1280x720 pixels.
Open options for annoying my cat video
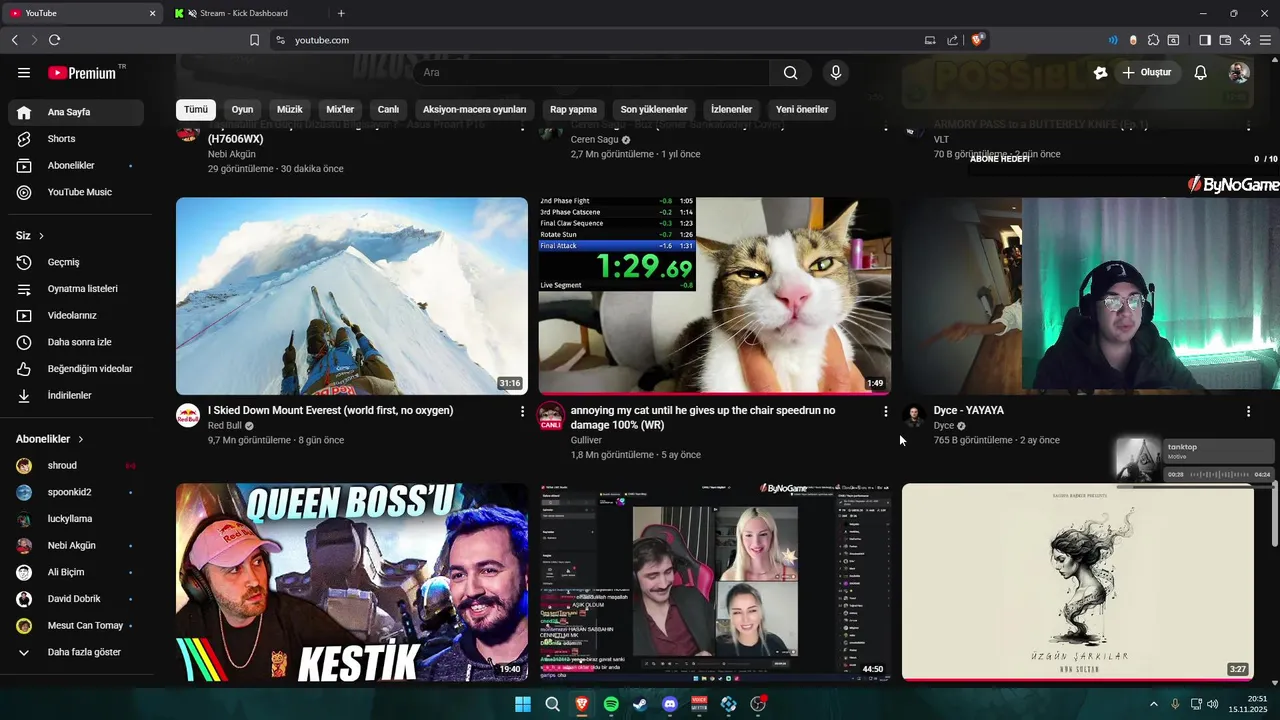[x=885, y=411]
